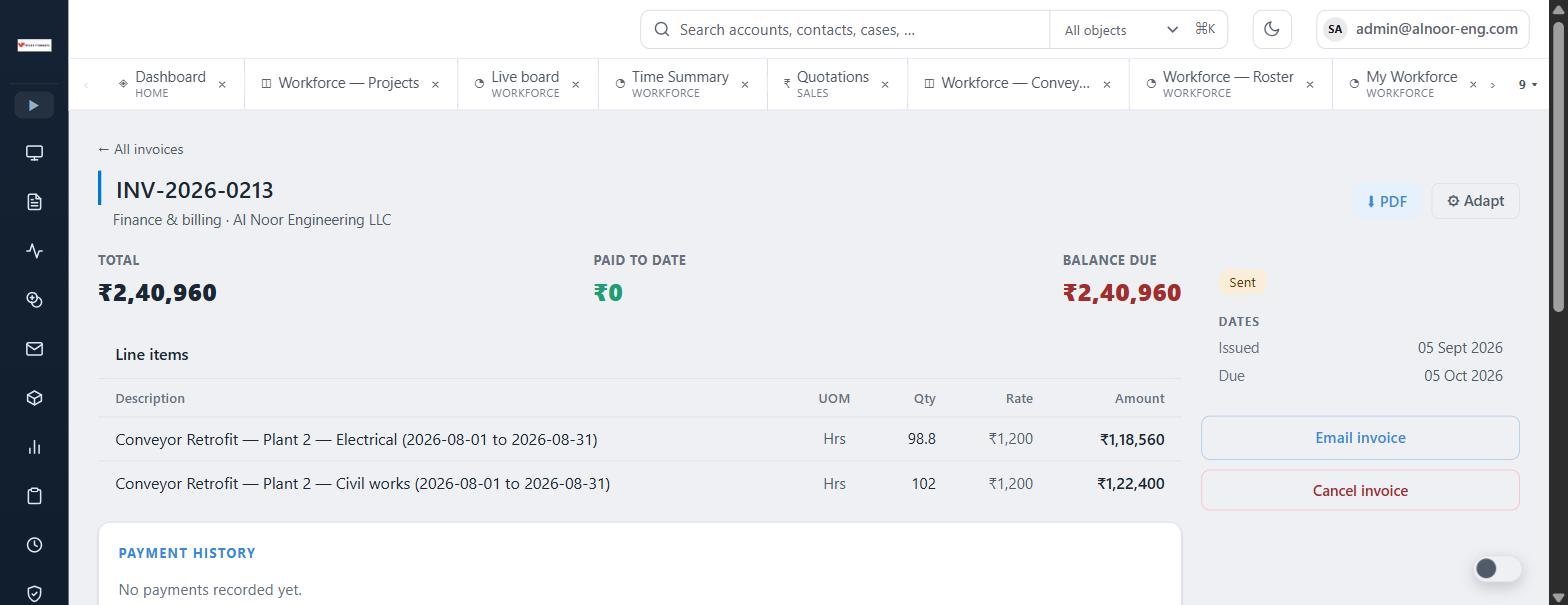1568x605 pixels.
Task: Open the monitor icon in the left sidebar
Action: tap(34, 153)
